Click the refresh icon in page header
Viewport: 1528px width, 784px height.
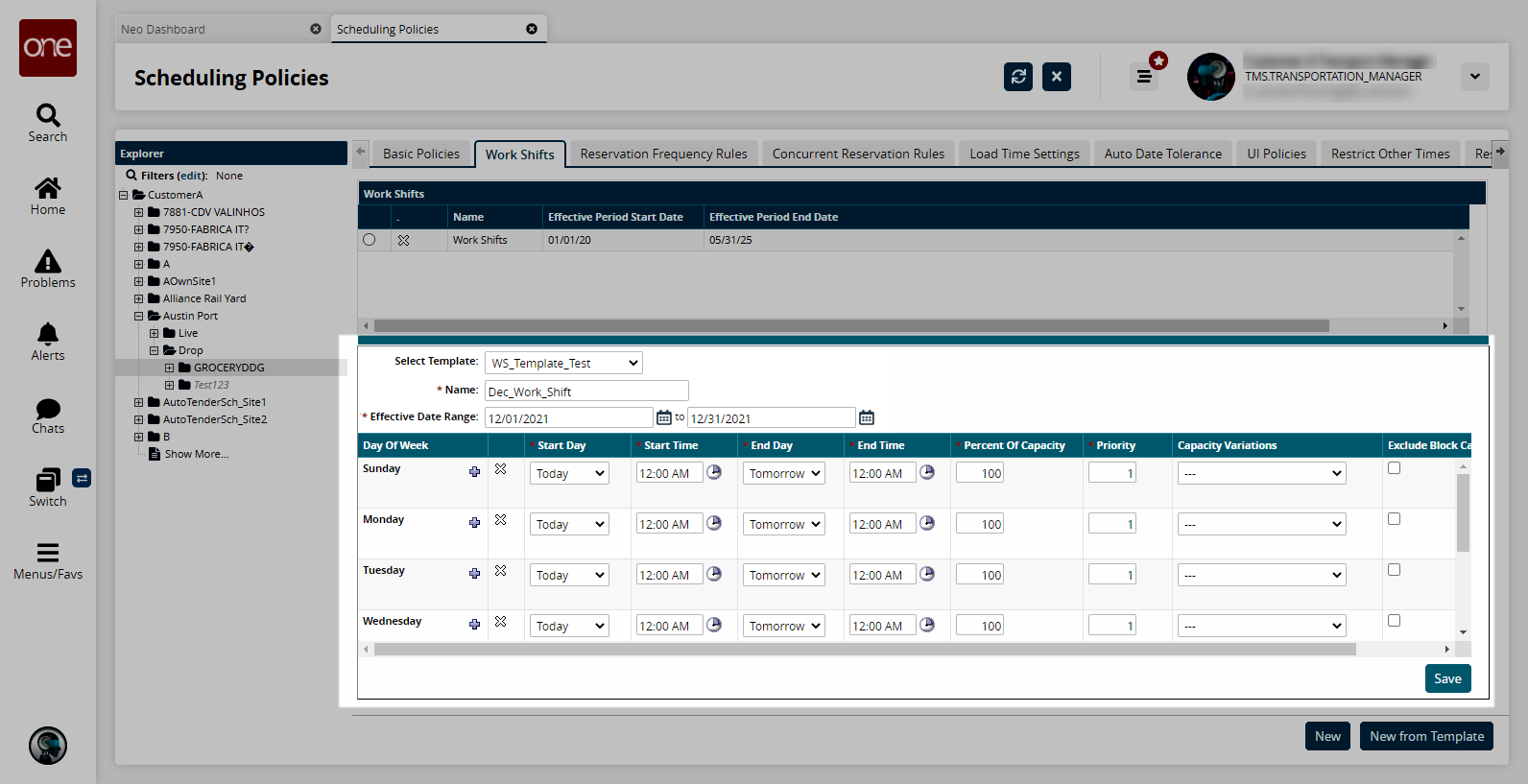tap(1018, 77)
